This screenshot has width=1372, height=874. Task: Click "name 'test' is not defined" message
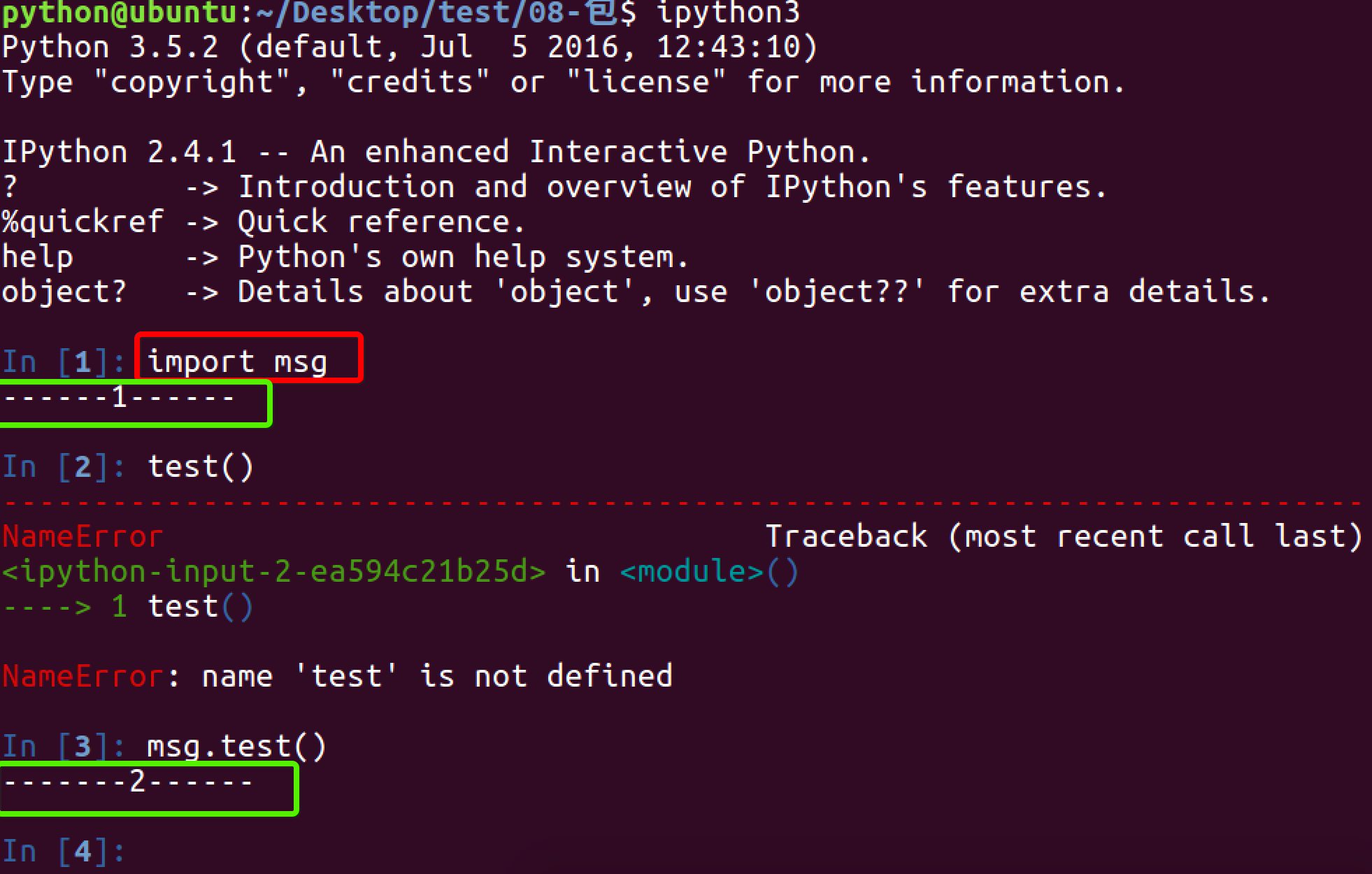pos(437,676)
